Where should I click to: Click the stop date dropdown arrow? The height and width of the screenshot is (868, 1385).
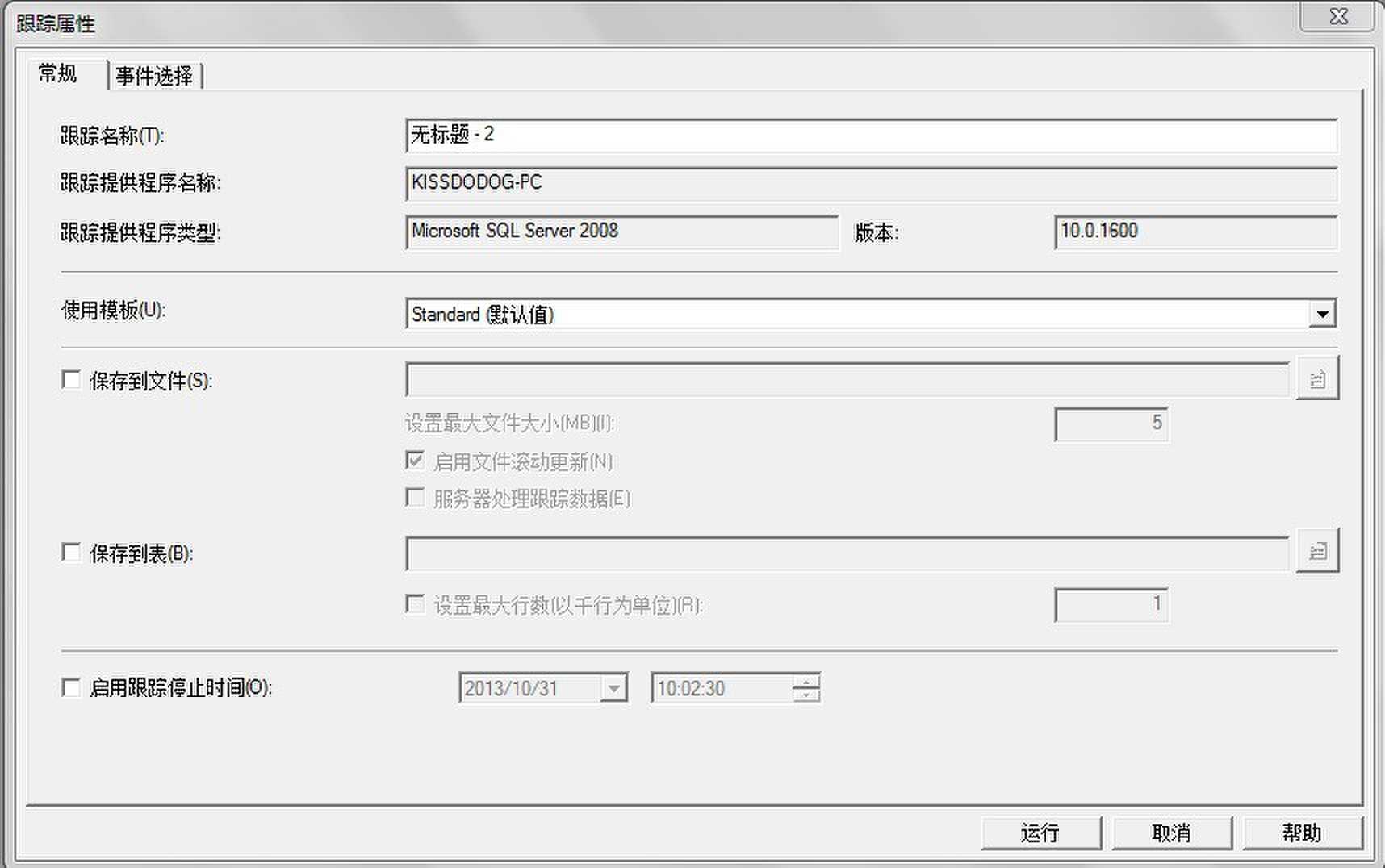614,687
